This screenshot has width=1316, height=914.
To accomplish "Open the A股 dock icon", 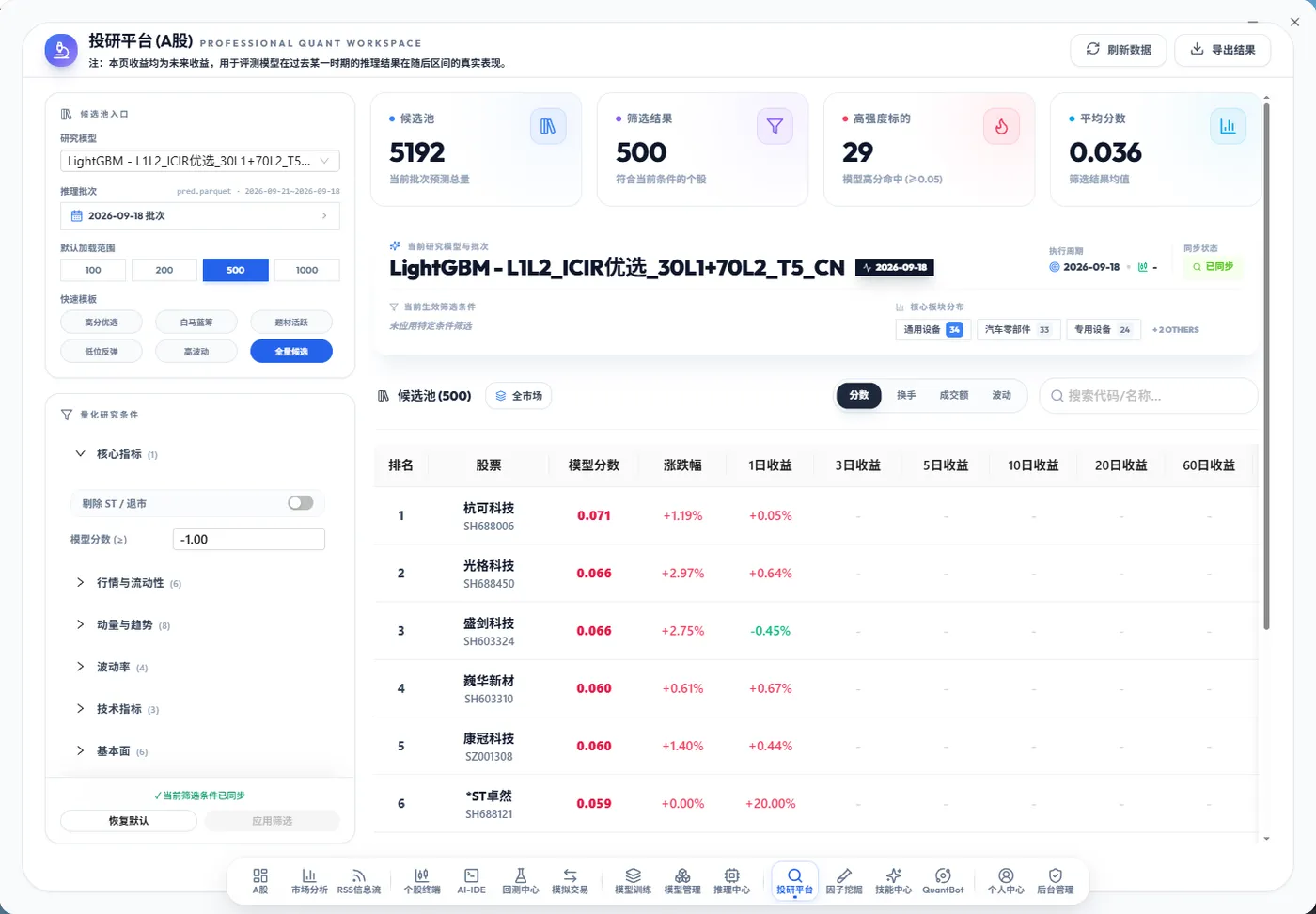I will point(260,881).
